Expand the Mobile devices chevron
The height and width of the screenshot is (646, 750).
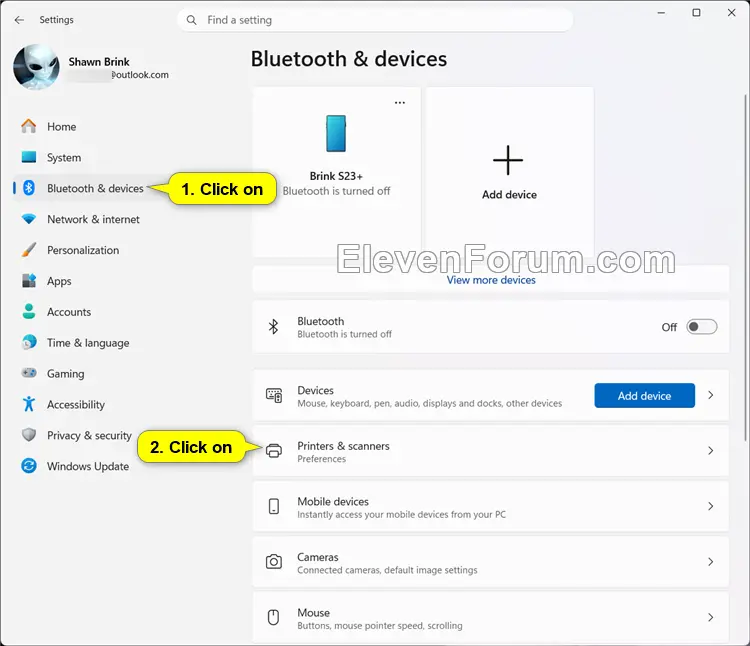pyautogui.click(x=711, y=506)
